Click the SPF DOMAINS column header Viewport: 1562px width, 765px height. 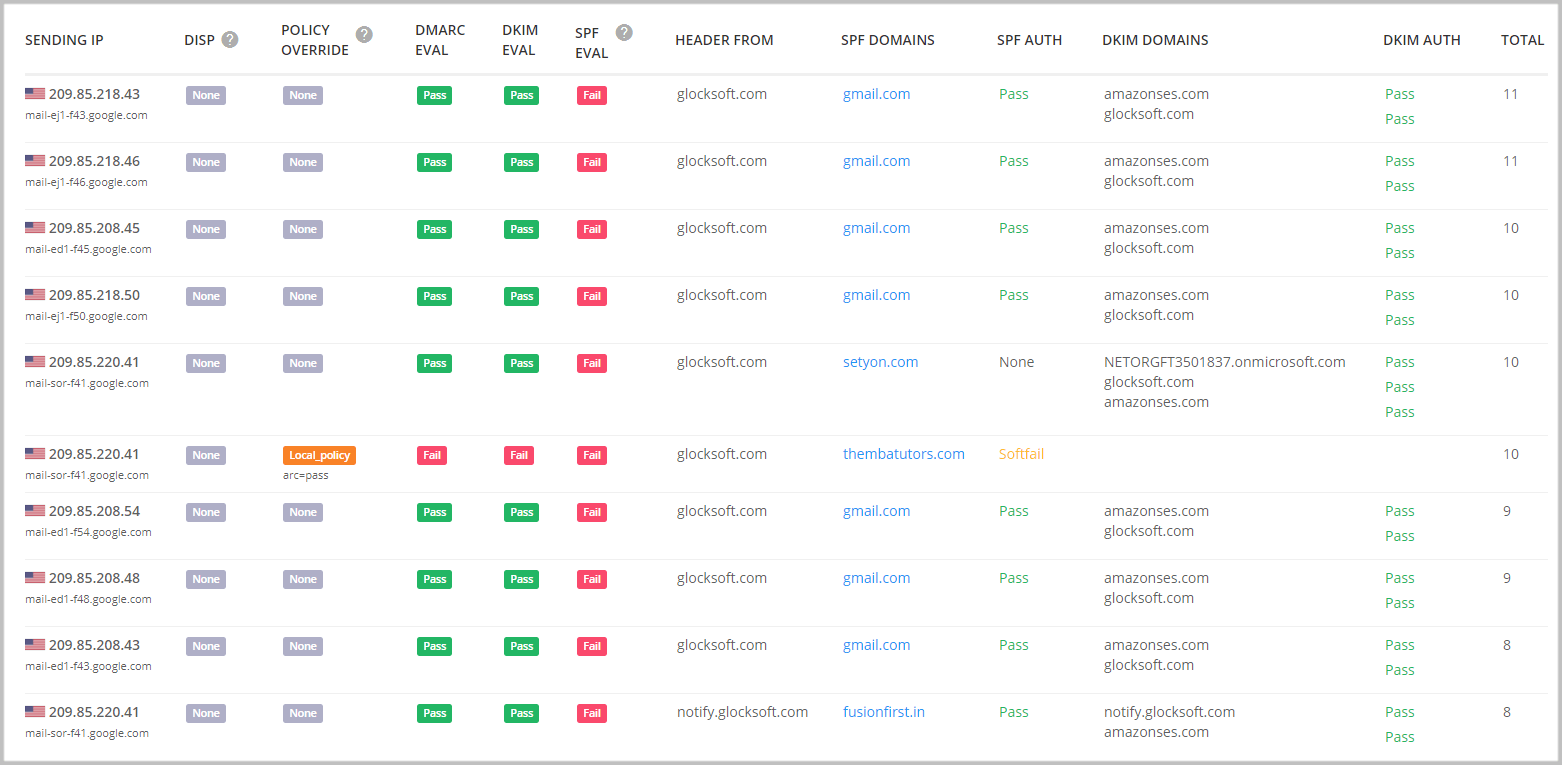[x=888, y=40]
